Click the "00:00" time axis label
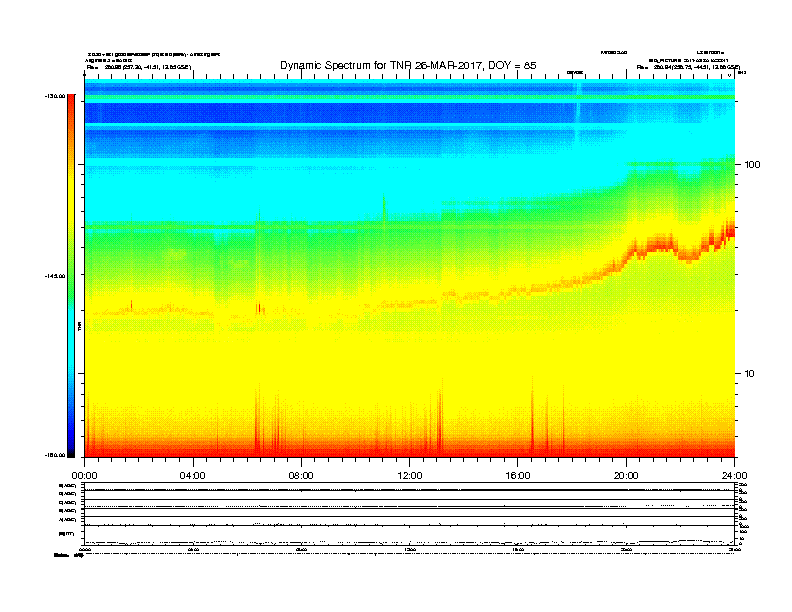The image size is (792, 612). [x=84, y=476]
